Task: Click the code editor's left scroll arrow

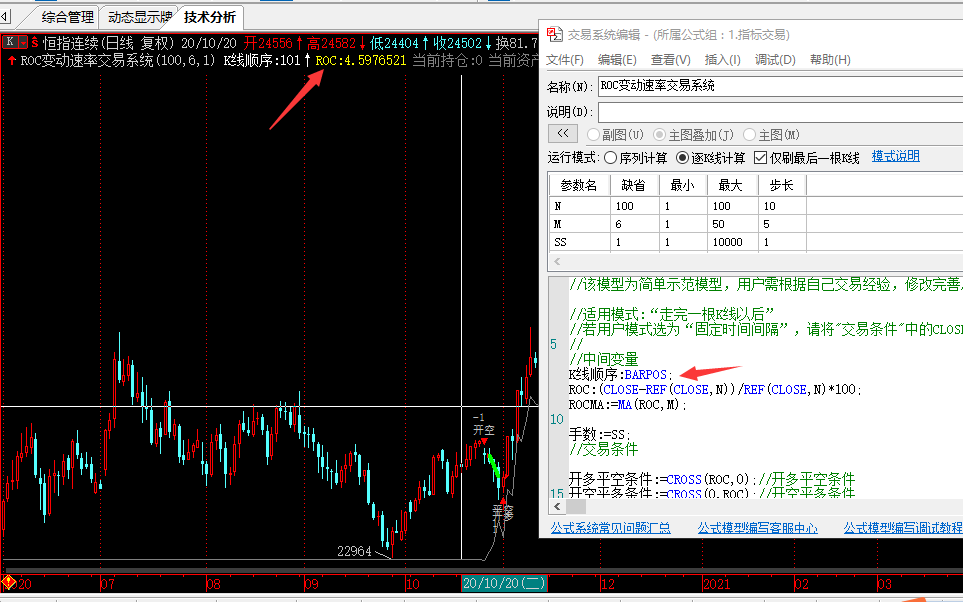Action: (x=557, y=507)
